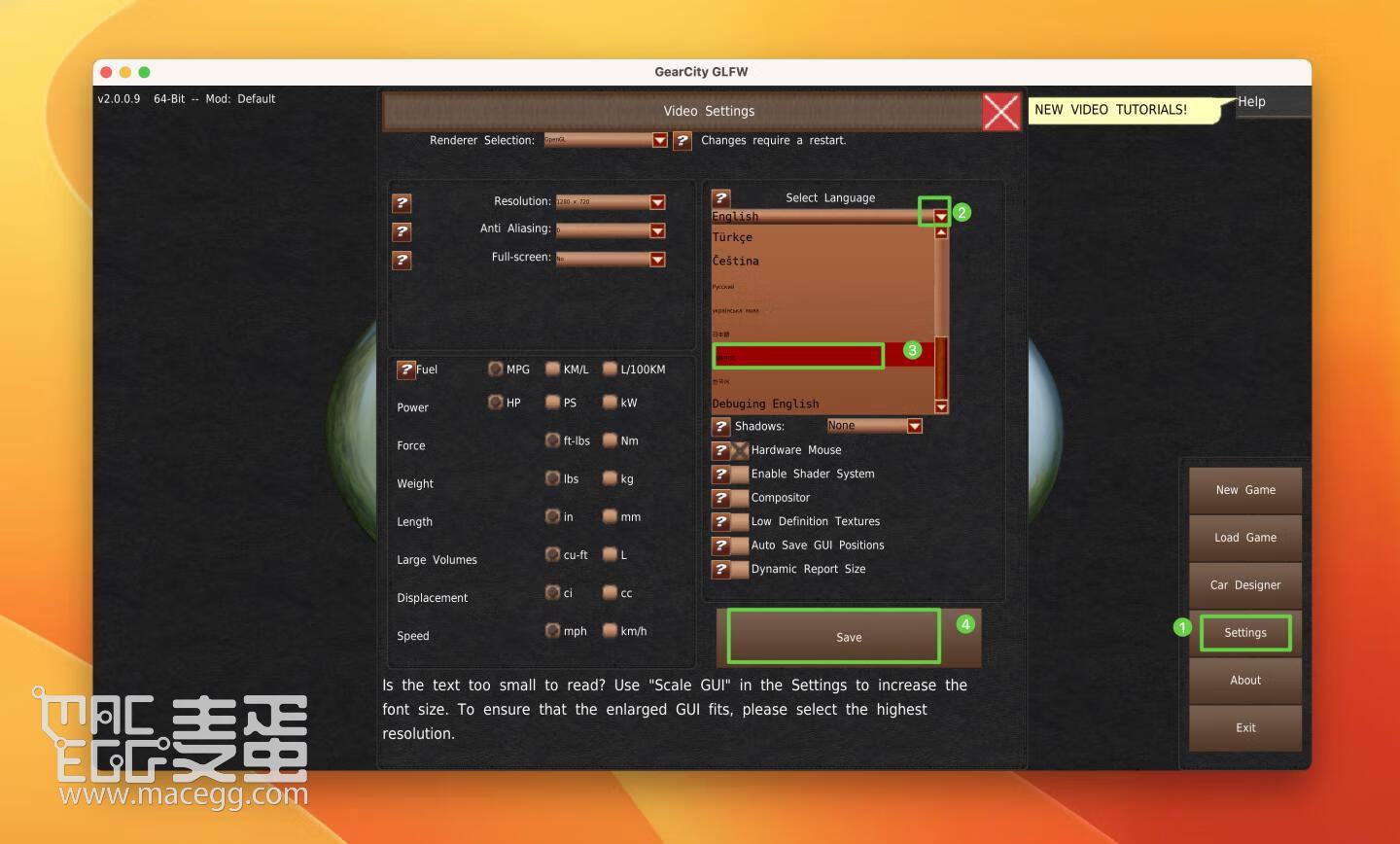Select MPG fuel unit
Image resolution: width=1400 pixels, height=844 pixels.
coord(496,369)
